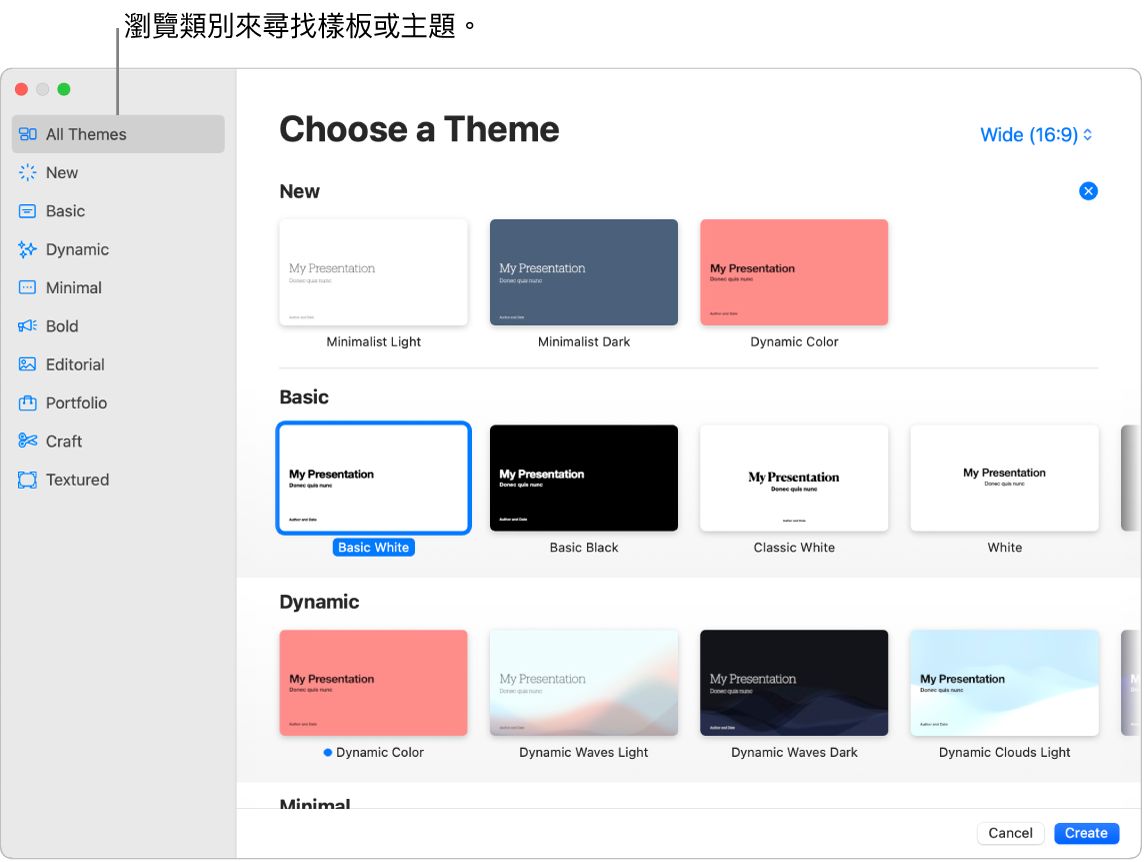Choose the Minimalist Dark theme

583,272
